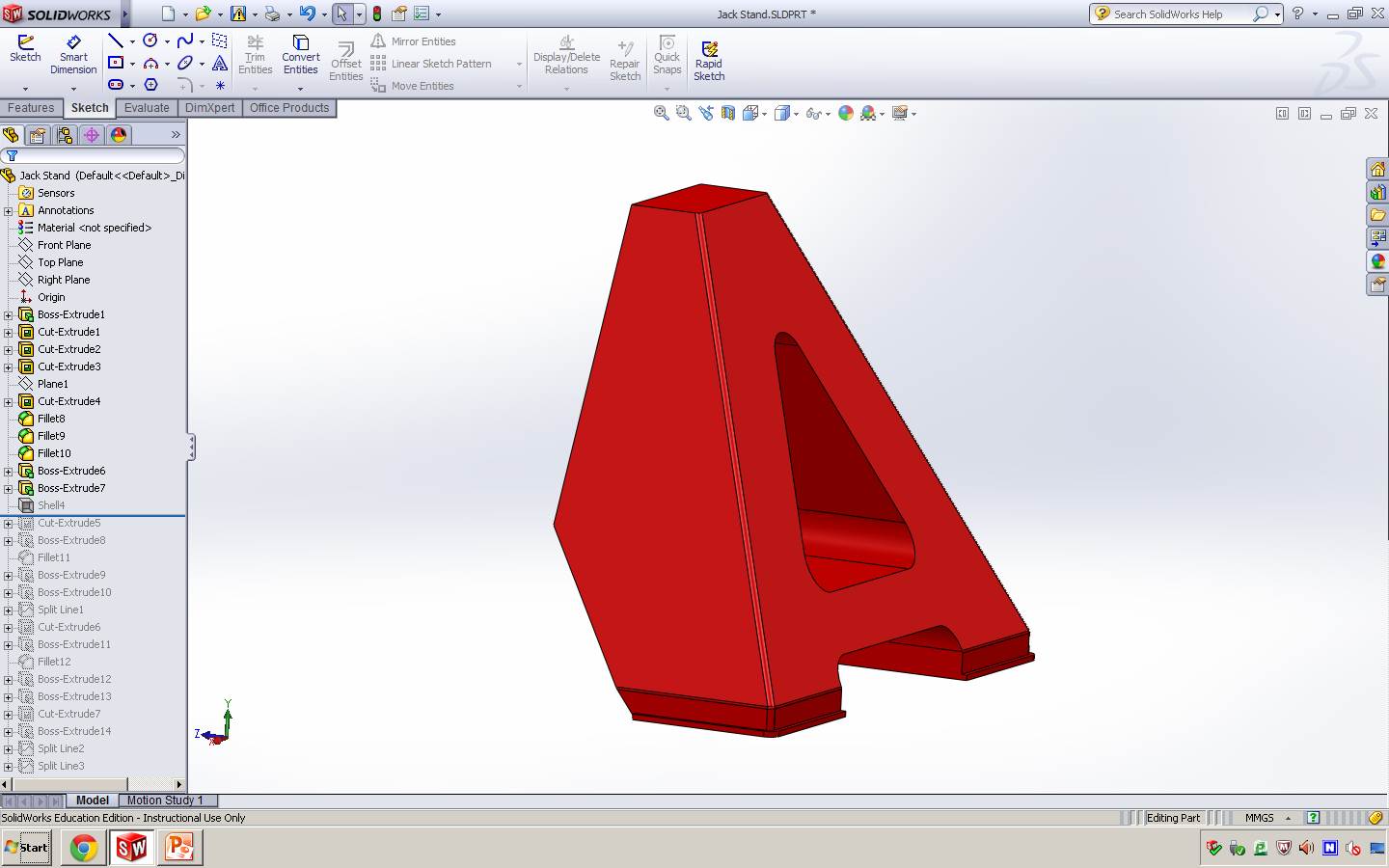
Task: Pick the Polygon sketch tool
Action: [150, 85]
